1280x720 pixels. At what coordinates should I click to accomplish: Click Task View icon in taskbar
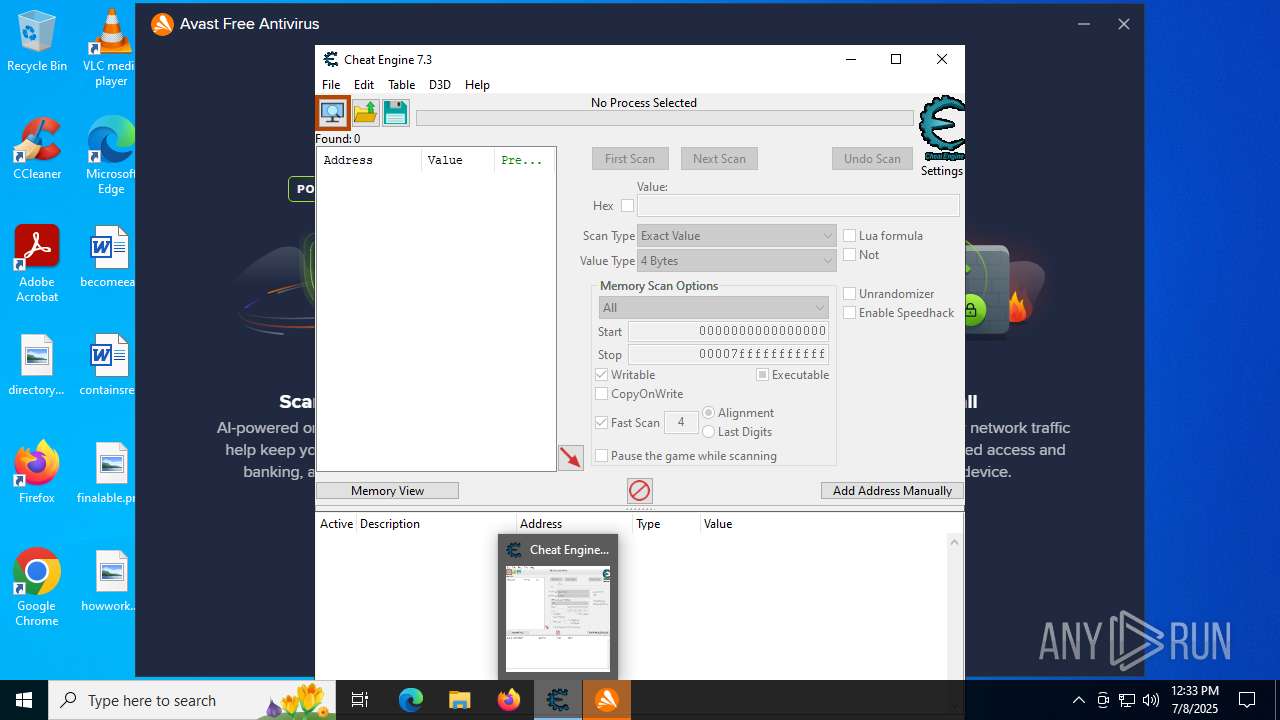tap(360, 700)
